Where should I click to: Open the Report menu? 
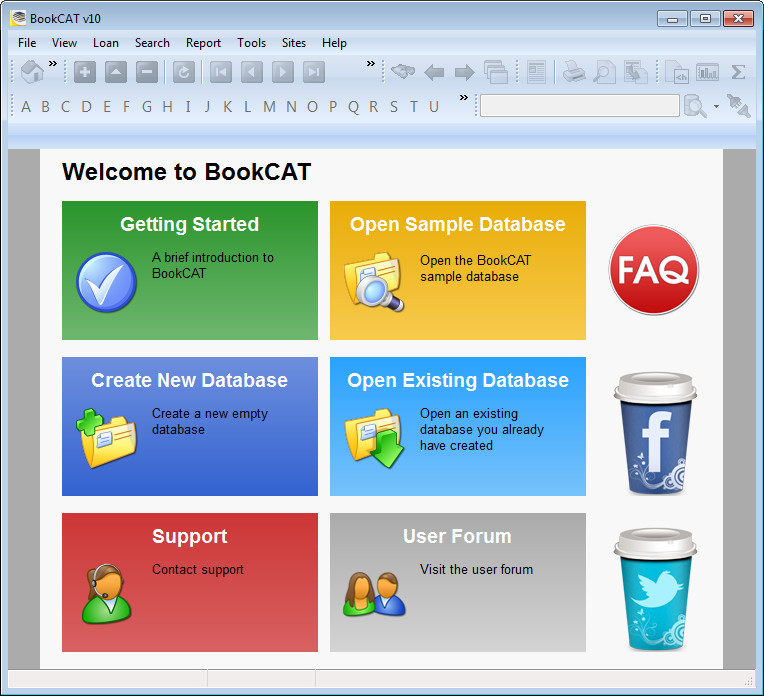pyautogui.click(x=203, y=43)
